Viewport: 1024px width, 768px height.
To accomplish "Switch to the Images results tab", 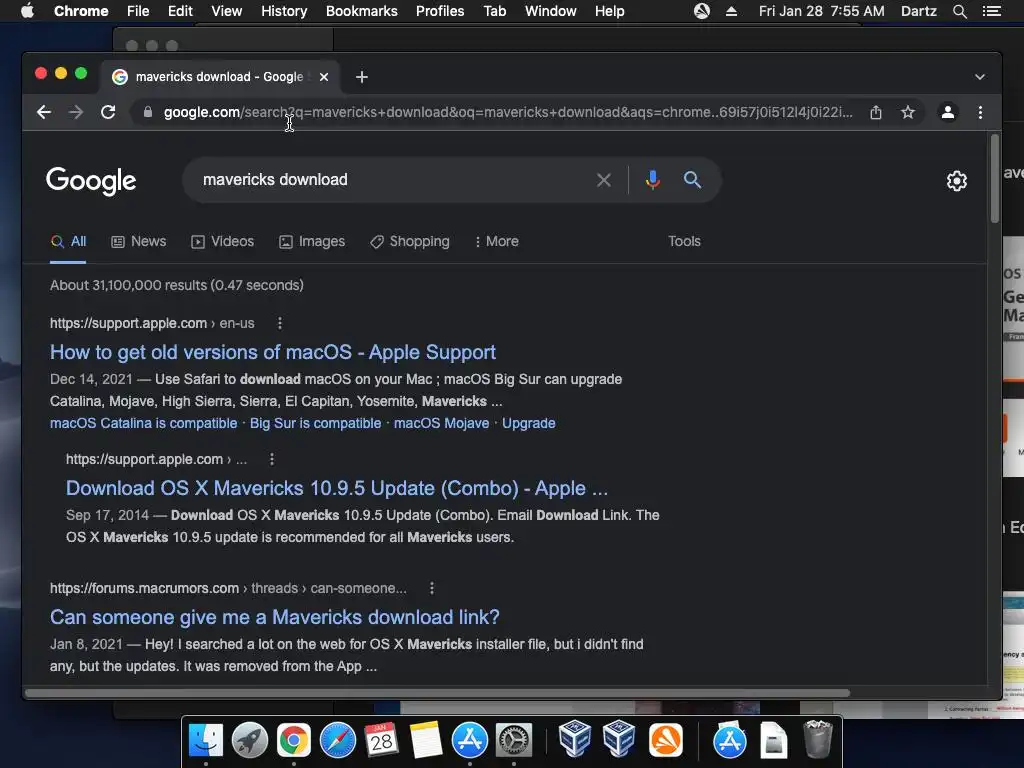I will [x=312, y=242].
